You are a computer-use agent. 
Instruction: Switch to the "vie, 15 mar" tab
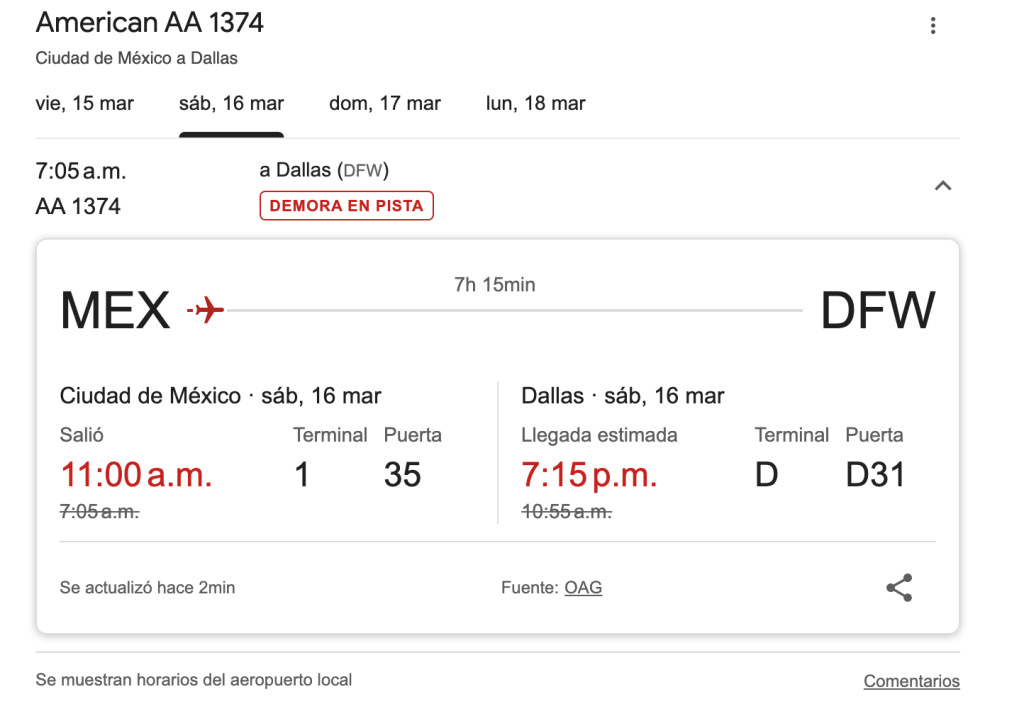click(85, 103)
